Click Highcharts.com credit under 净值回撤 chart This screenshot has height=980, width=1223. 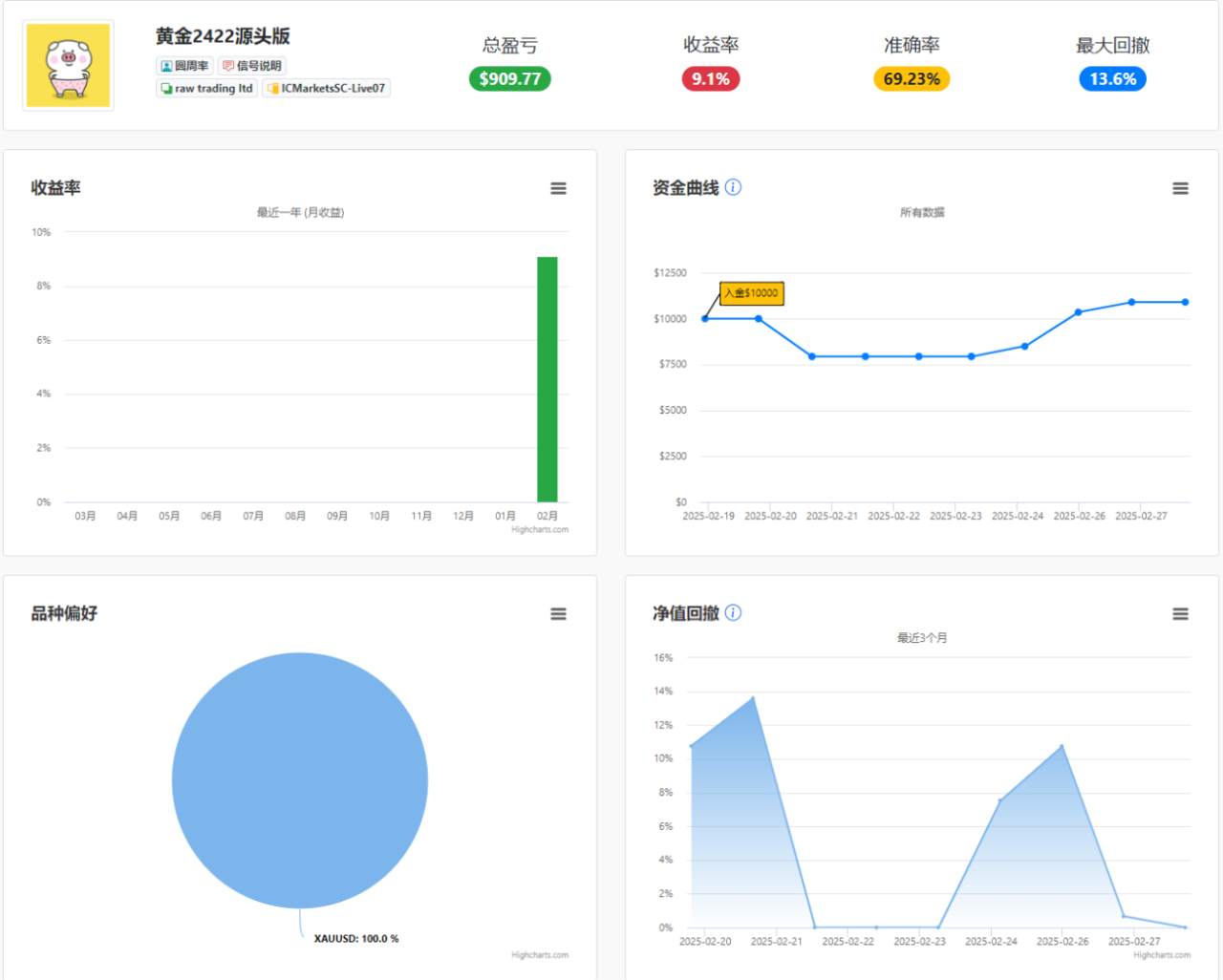(x=1162, y=955)
